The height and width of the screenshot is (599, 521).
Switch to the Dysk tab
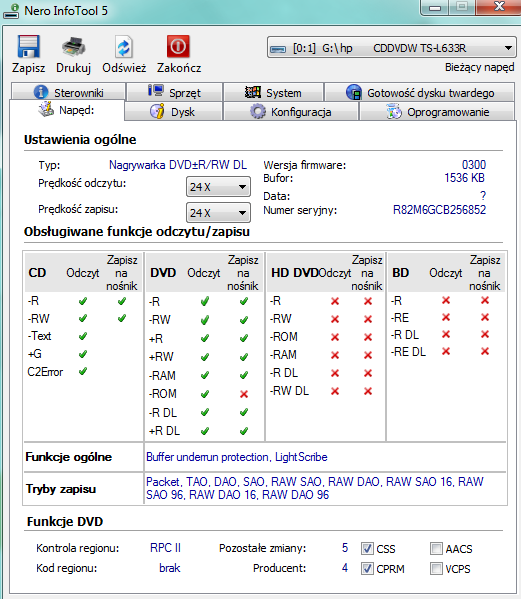click(x=173, y=112)
